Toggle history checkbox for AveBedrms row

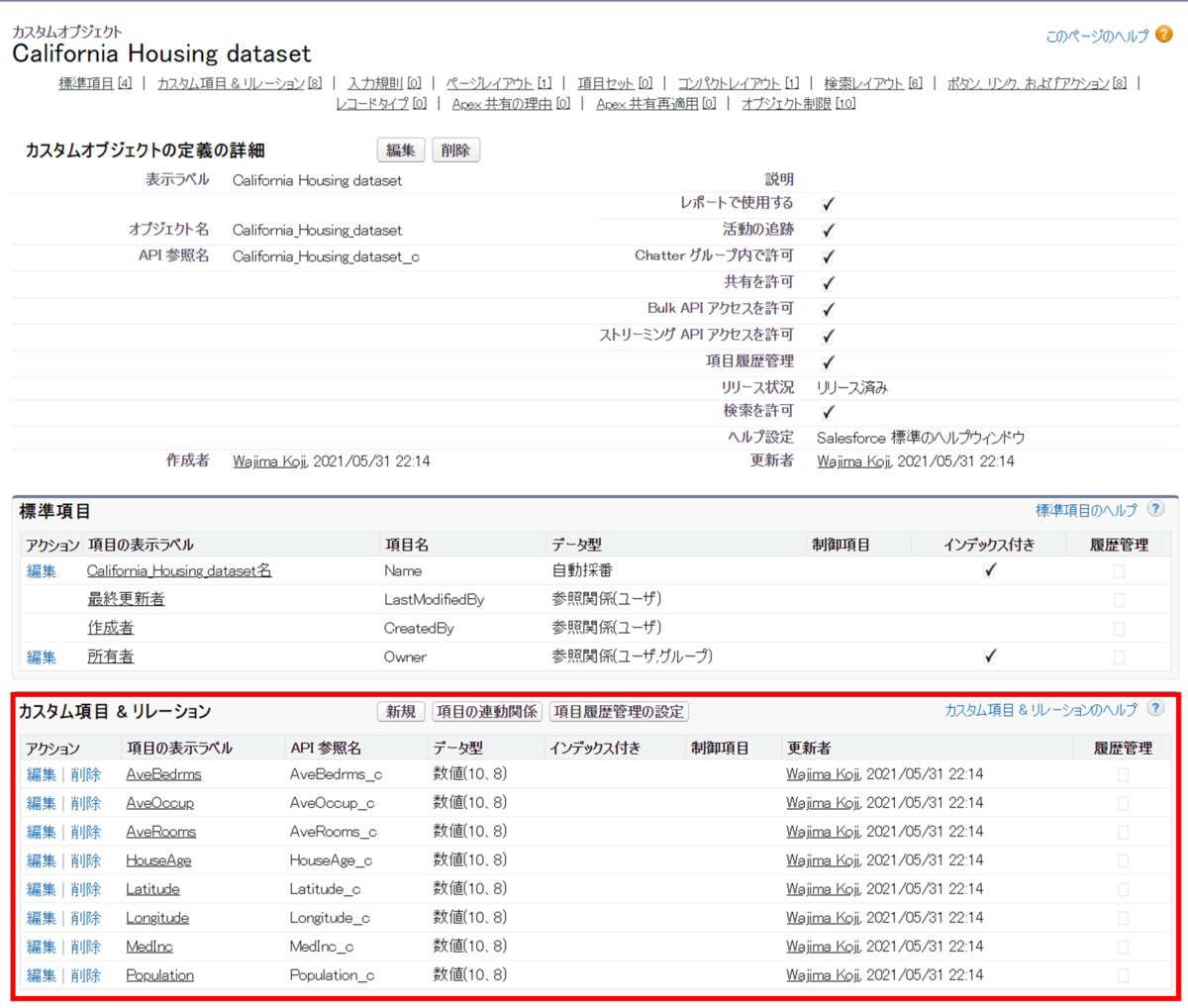1123,774
